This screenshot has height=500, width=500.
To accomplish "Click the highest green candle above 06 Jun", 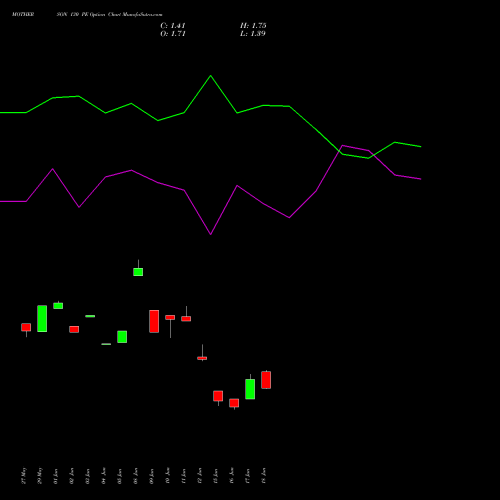I will coord(138,272).
